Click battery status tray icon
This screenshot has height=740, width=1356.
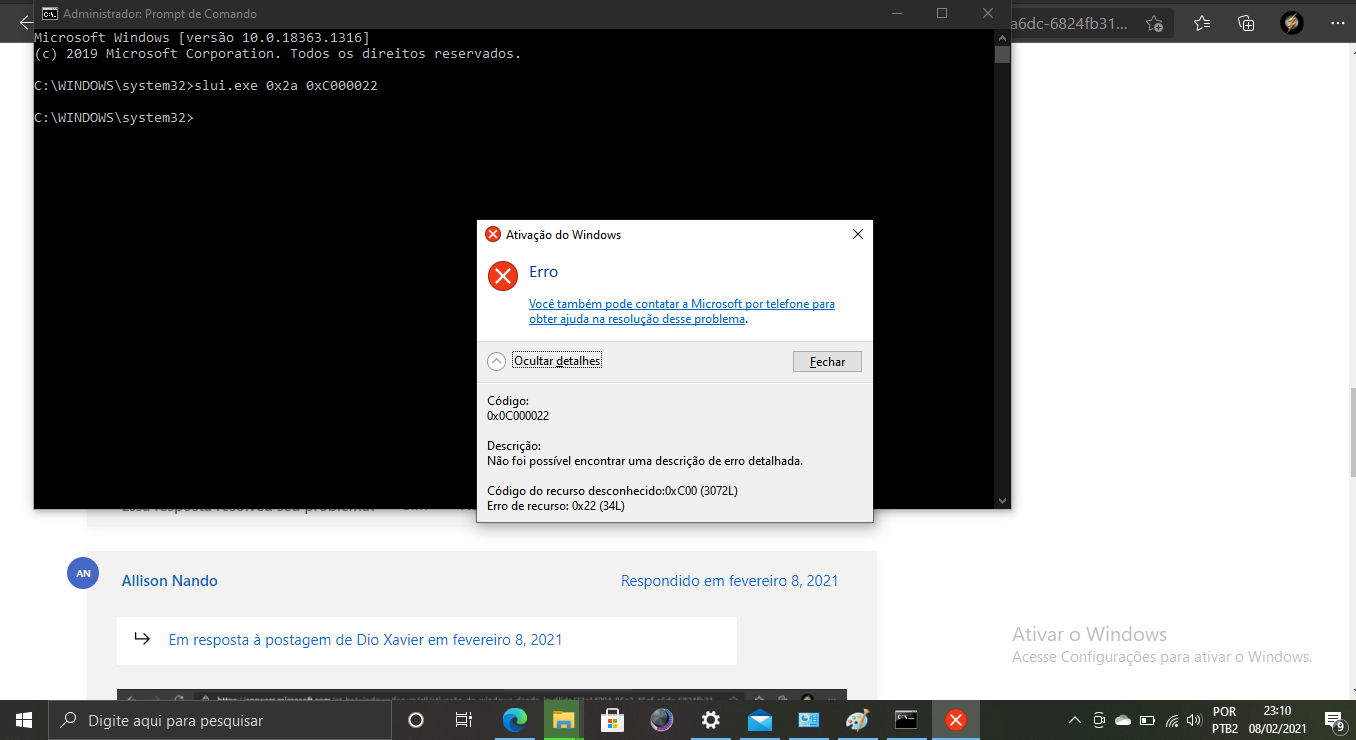(1147, 720)
